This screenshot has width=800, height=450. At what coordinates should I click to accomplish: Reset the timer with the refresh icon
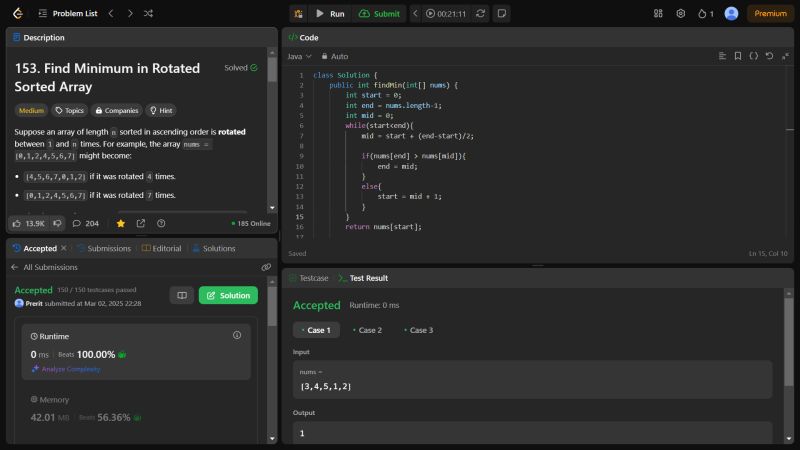pyautogui.click(x=481, y=13)
